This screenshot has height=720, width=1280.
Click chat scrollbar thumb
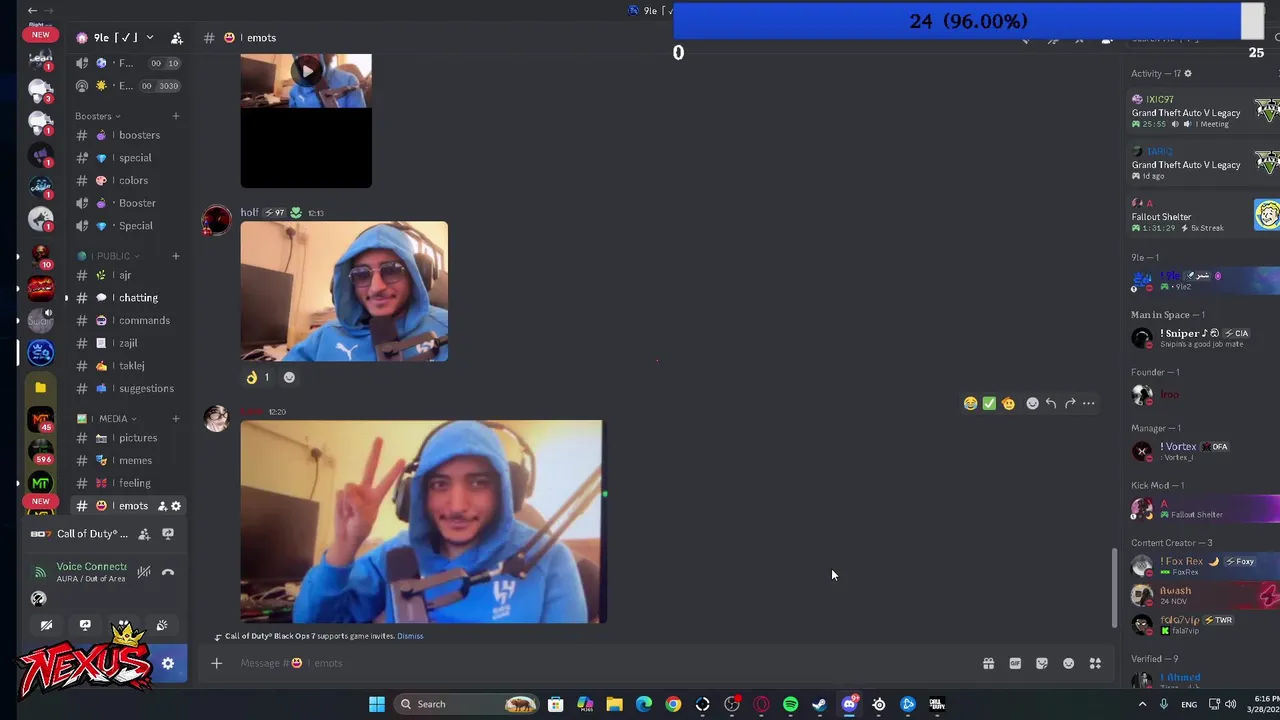(1114, 588)
